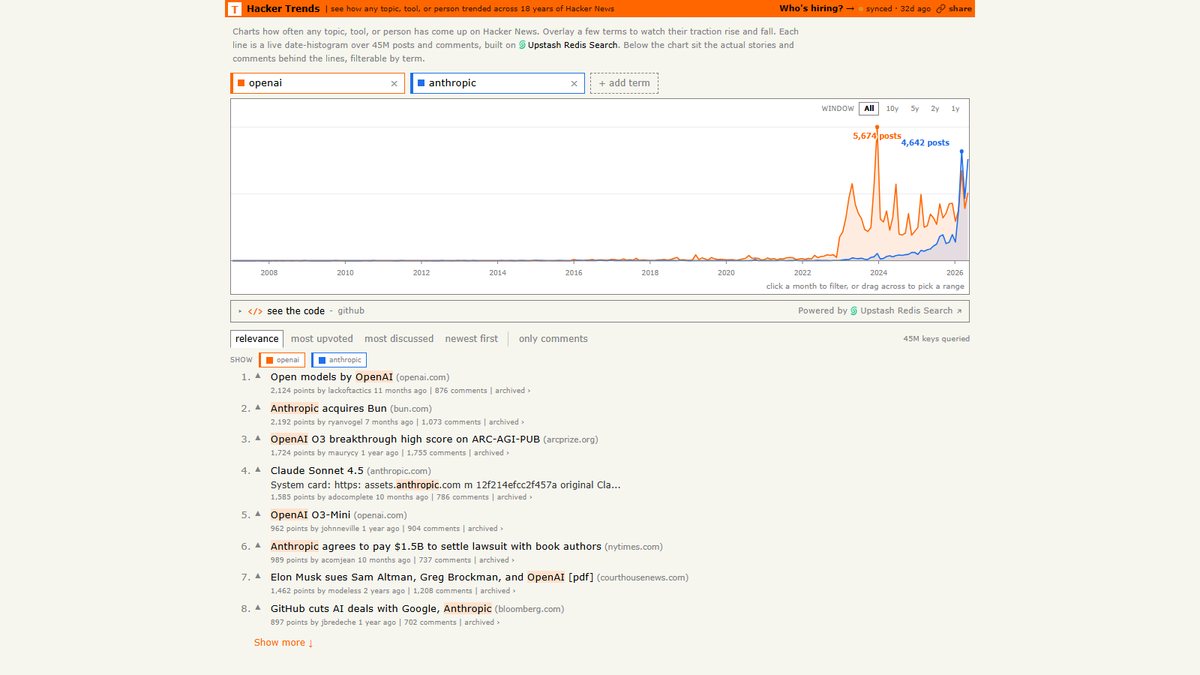Screen dimensions: 1200x675
Task: Open the 1,208 comments link
Action: [445, 591]
